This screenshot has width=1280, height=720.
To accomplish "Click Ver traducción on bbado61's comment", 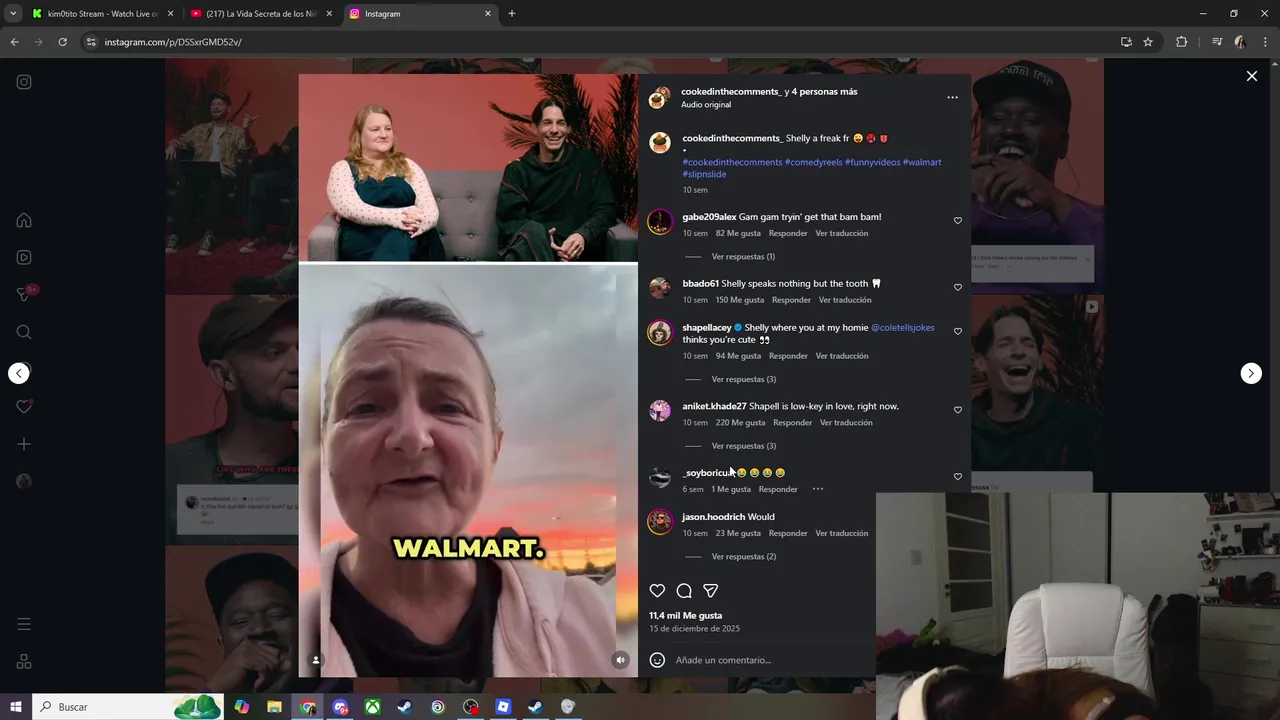I will click(845, 300).
